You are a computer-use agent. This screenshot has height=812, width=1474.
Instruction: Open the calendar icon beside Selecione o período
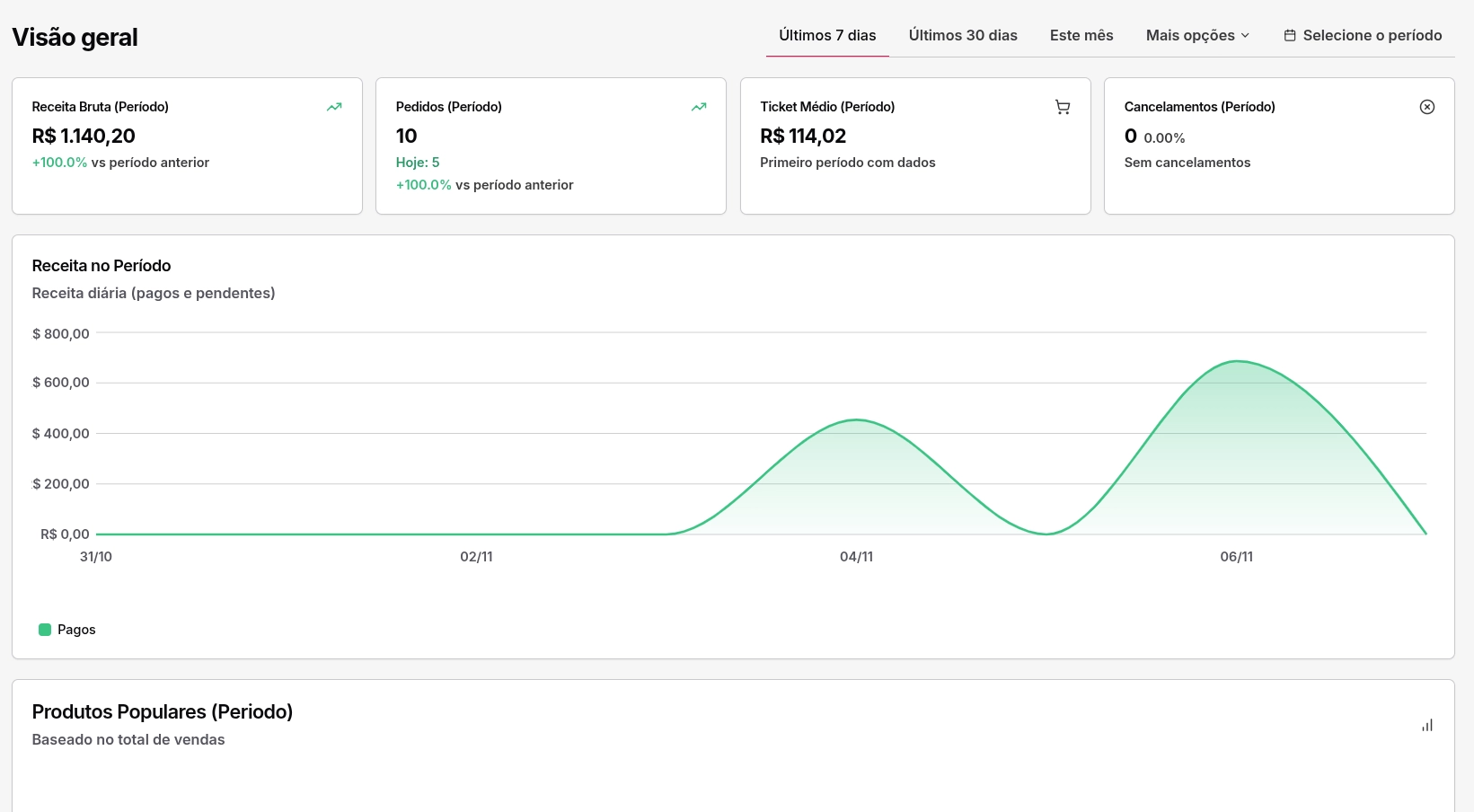click(1291, 34)
